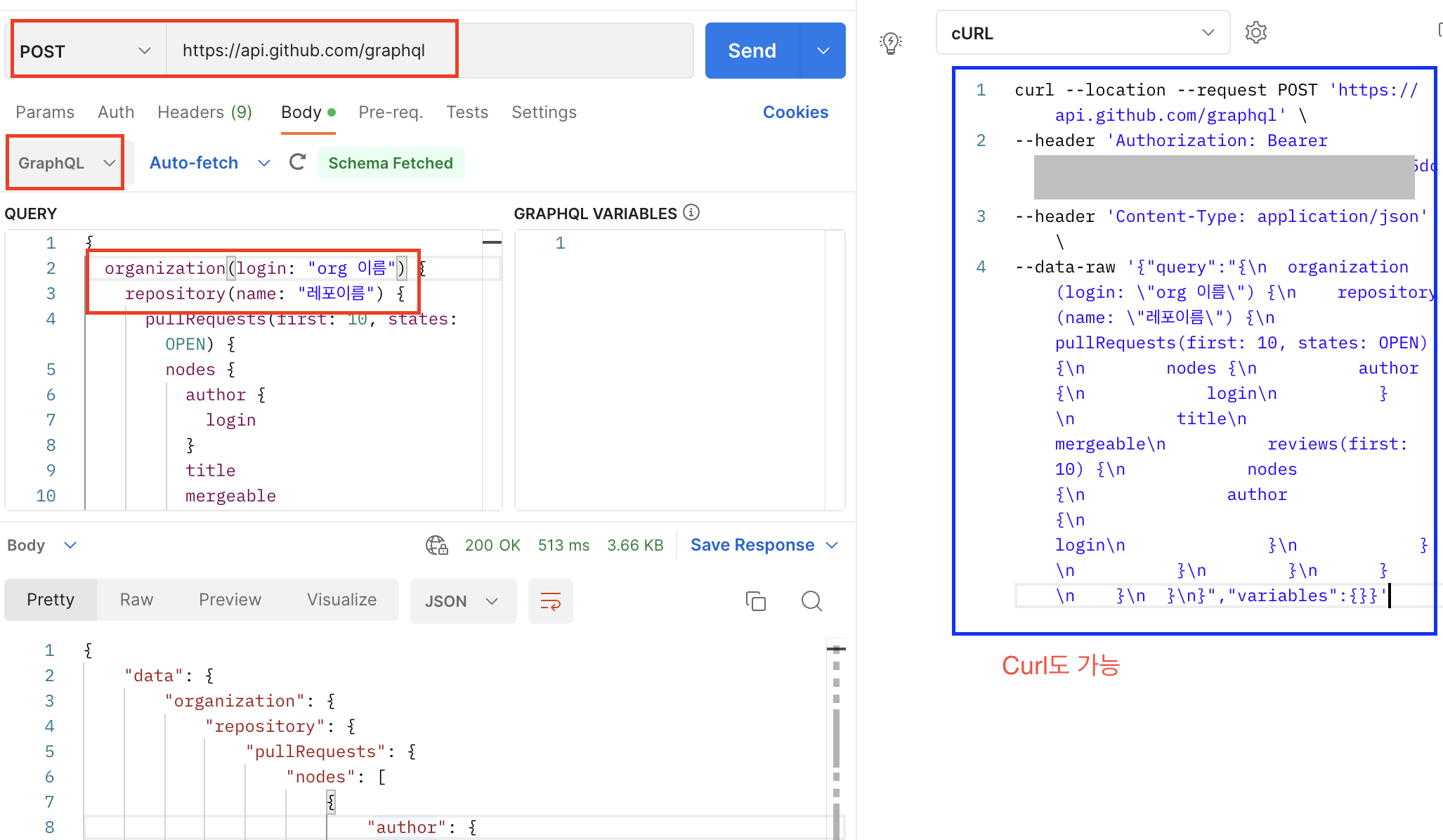The width and height of the screenshot is (1443, 840).
Task: Switch to the Raw response view
Action: tap(136, 600)
